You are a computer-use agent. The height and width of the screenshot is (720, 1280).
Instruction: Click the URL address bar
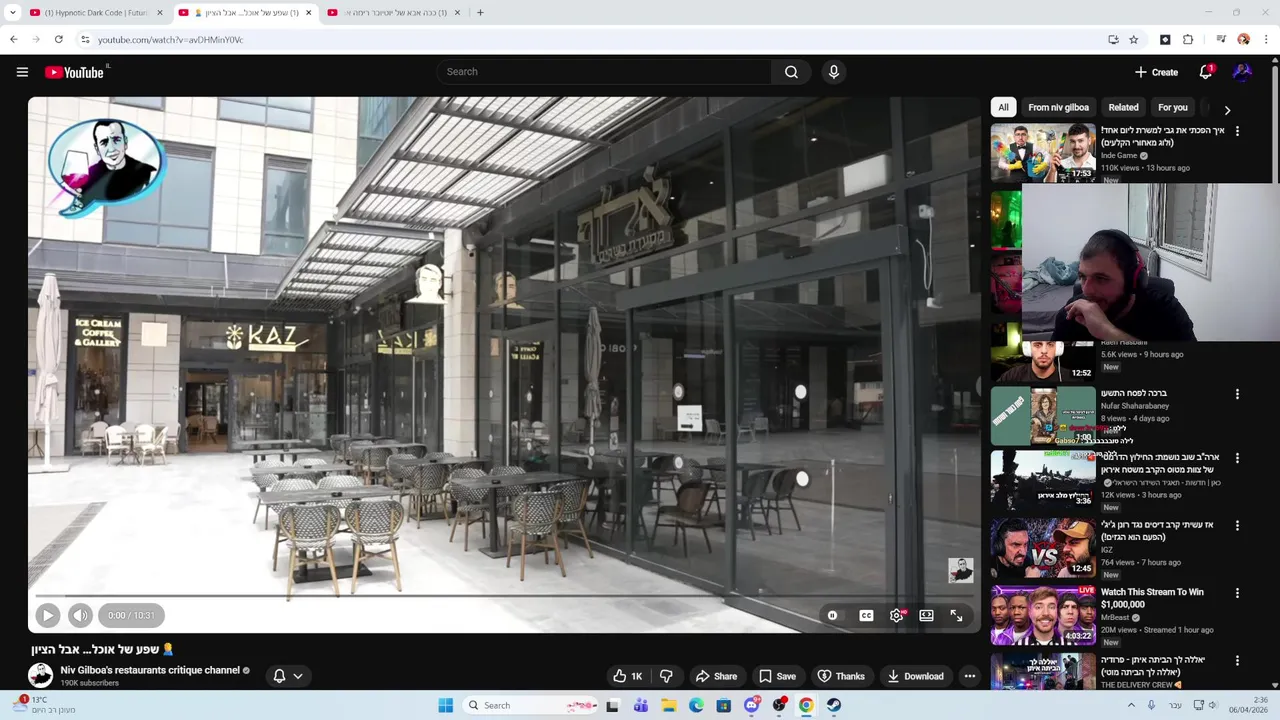[x=590, y=40]
